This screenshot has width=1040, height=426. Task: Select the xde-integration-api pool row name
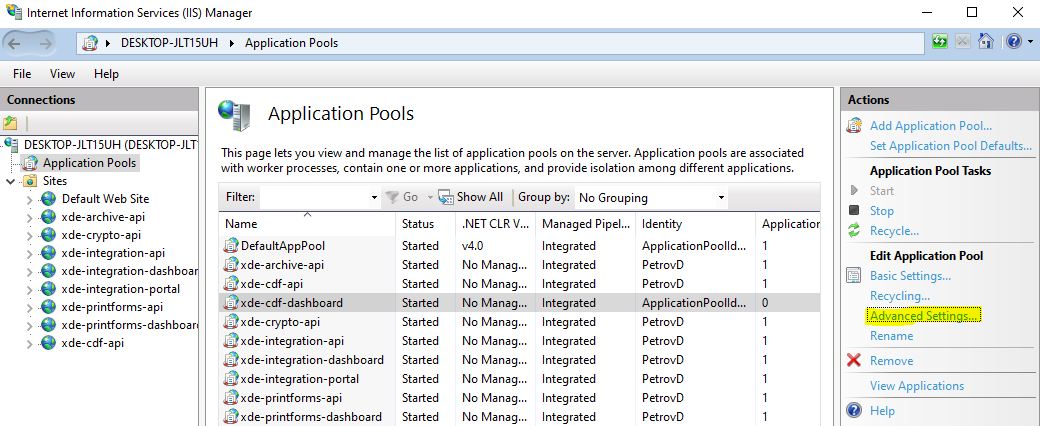point(292,341)
